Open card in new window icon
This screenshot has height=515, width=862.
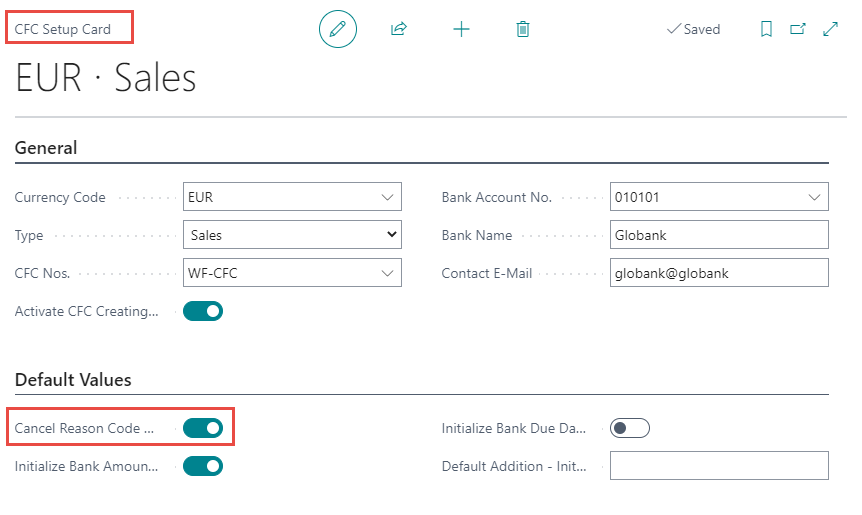click(798, 29)
